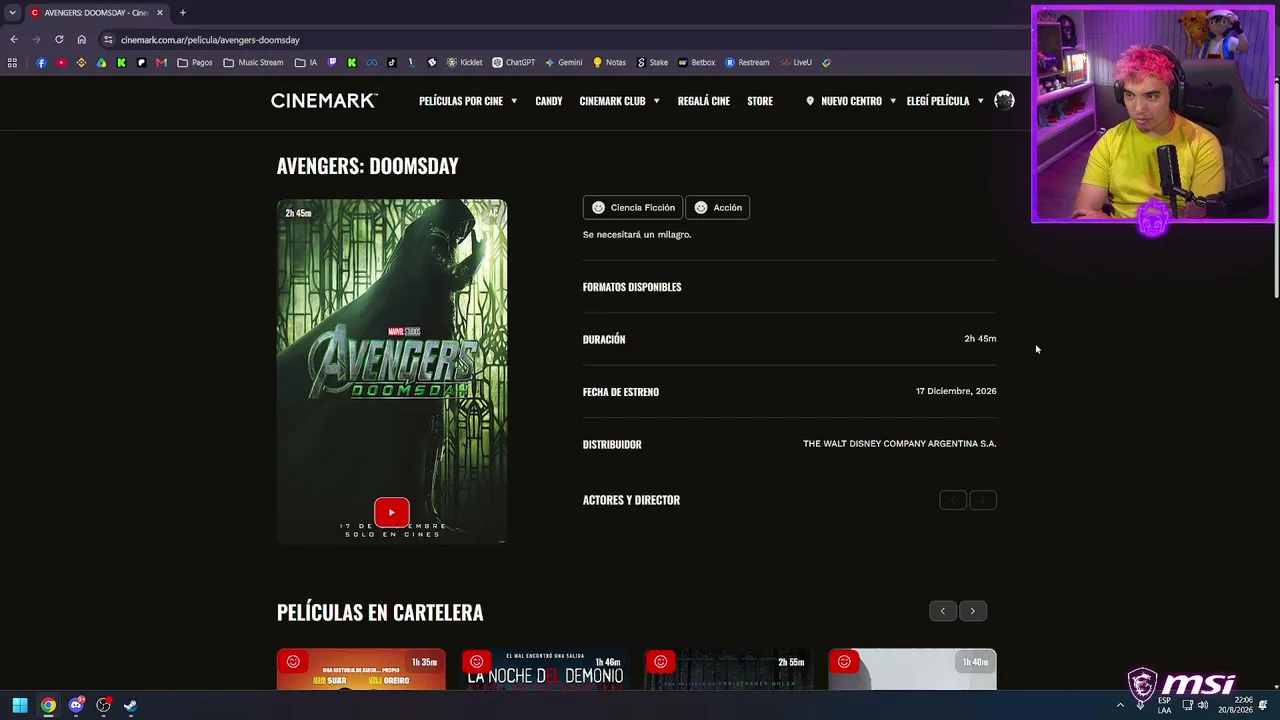
Task: Open Steam from the taskbar
Action: 130,705
